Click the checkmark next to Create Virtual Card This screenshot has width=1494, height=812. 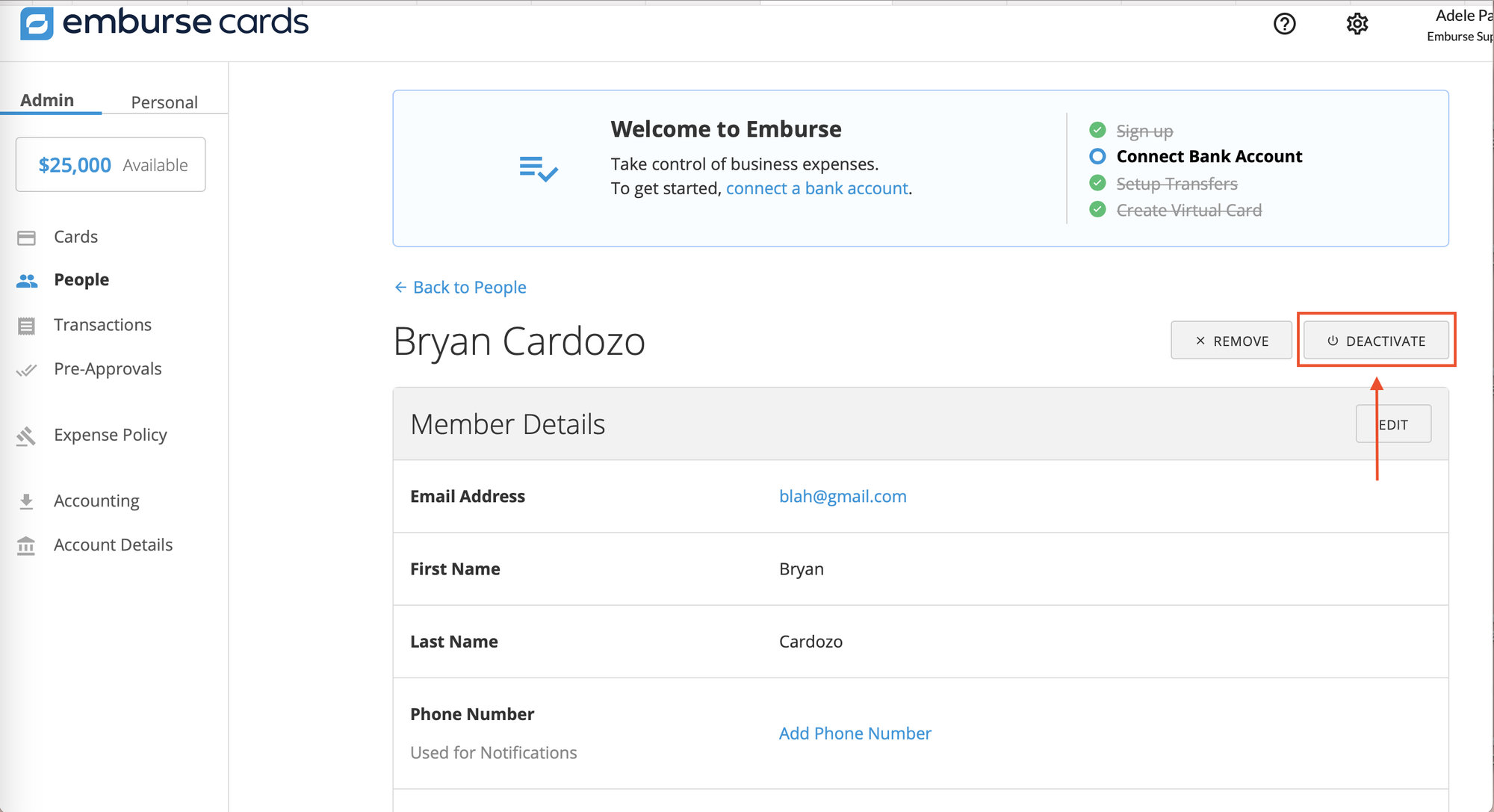pyautogui.click(x=1097, y=210)
